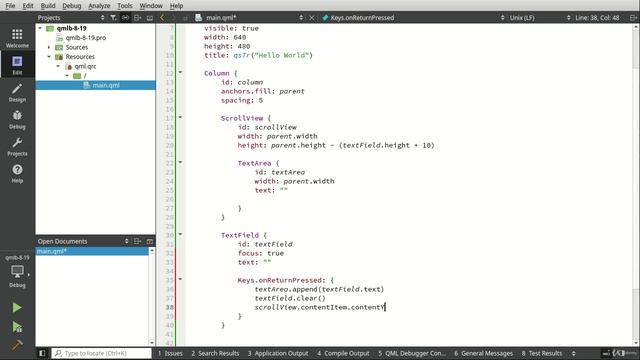This screenshot has width=640, height=360.
Task: Open the Open Documents view selector dropdown
Action: (x=83, y=241)
